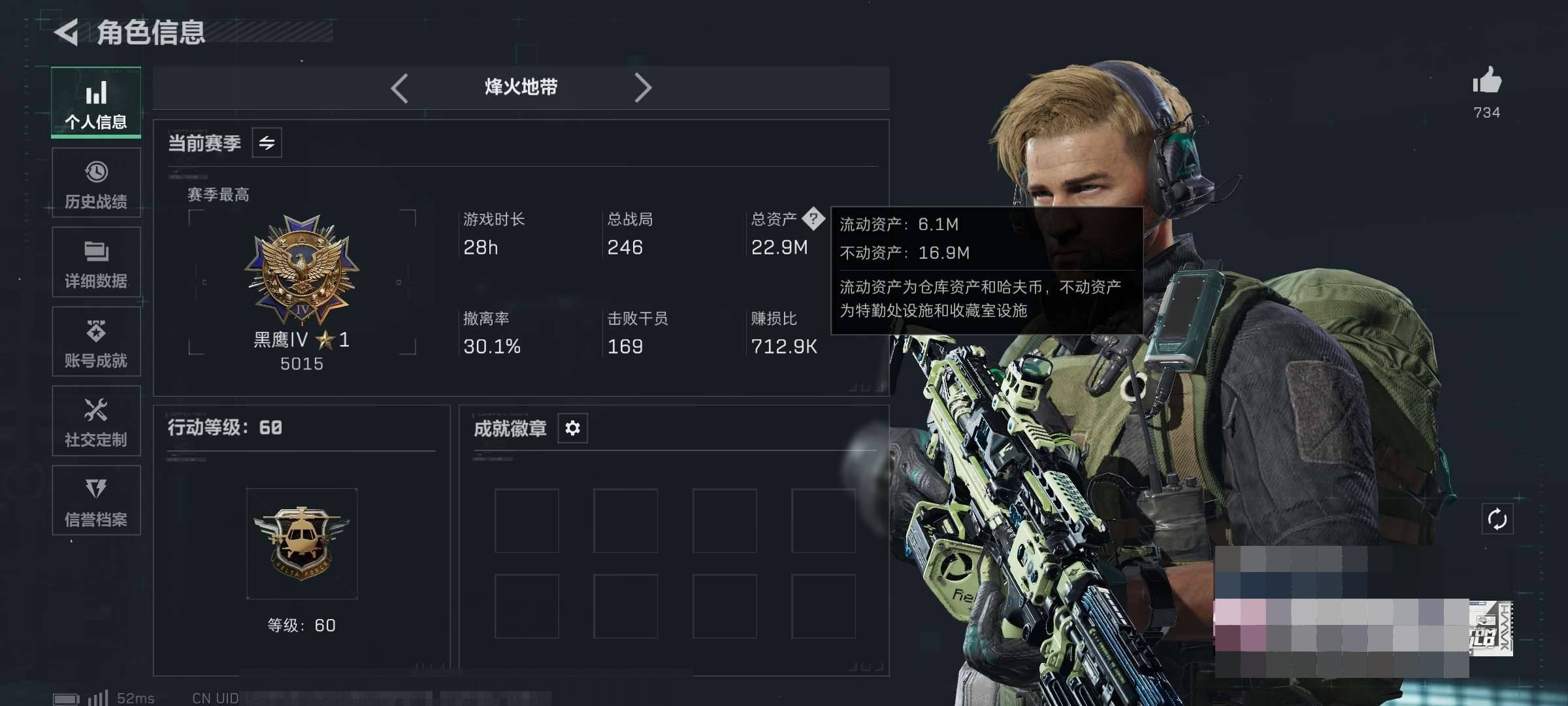Screen dimensions: 1568x706
Task: Switch to next mode after 烽火地带
Action: coord(643,88)
